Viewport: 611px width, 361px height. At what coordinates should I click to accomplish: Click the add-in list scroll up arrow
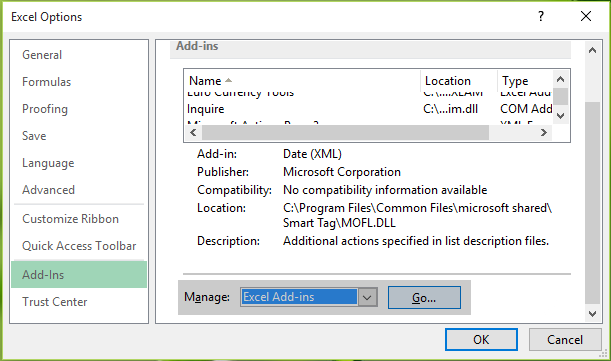tap(560, 80)
